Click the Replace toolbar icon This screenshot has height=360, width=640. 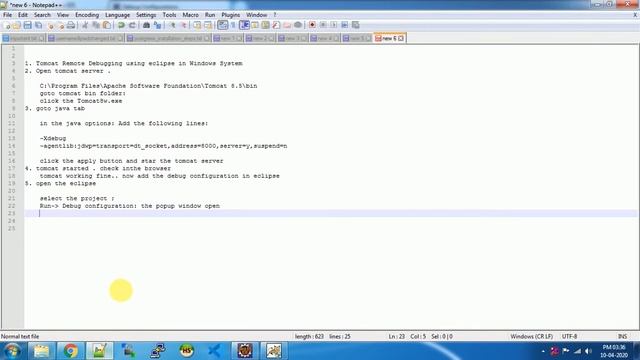click(158, 25)
